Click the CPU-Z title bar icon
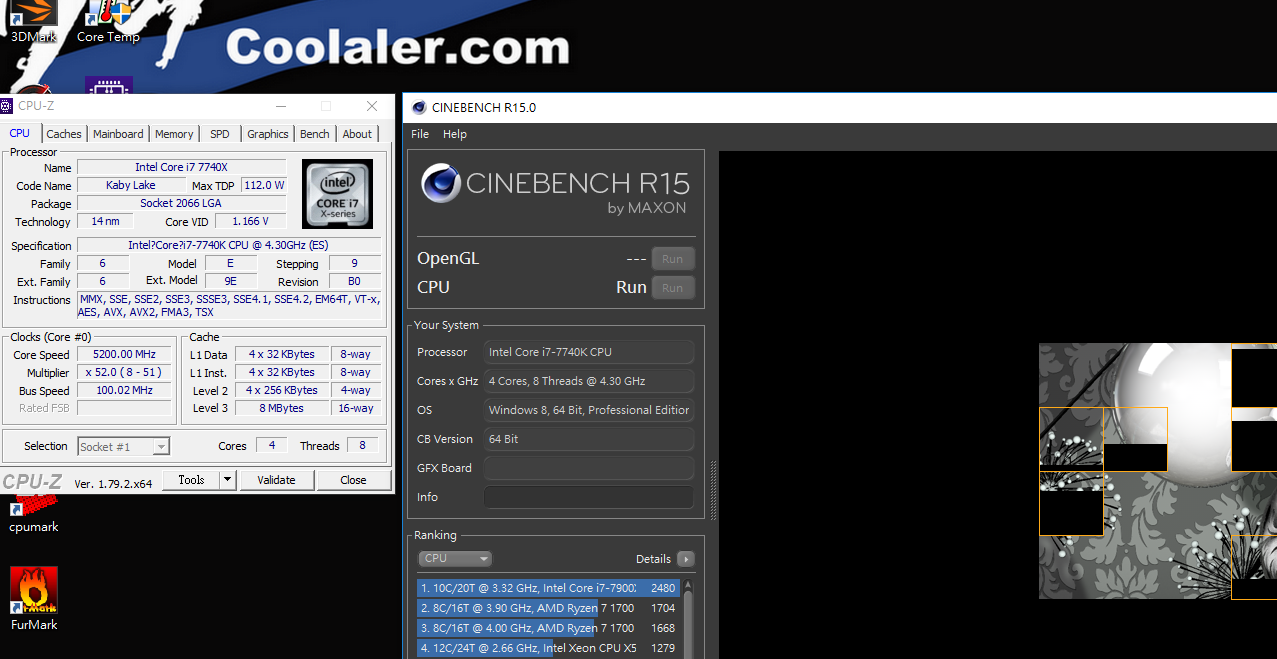Screen dimensions: 1277x659 pos(7,106)
